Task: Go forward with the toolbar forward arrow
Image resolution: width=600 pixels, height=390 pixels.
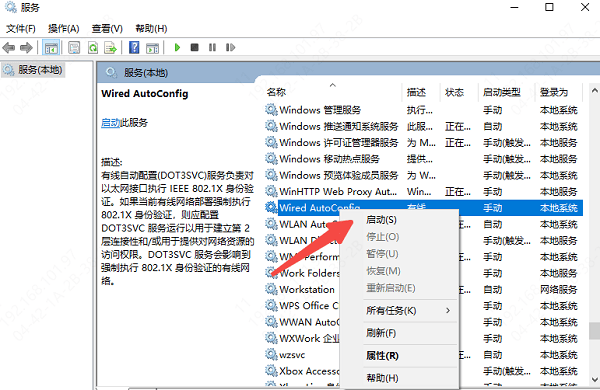Action: pyautogui.click(x=26, y=47)
